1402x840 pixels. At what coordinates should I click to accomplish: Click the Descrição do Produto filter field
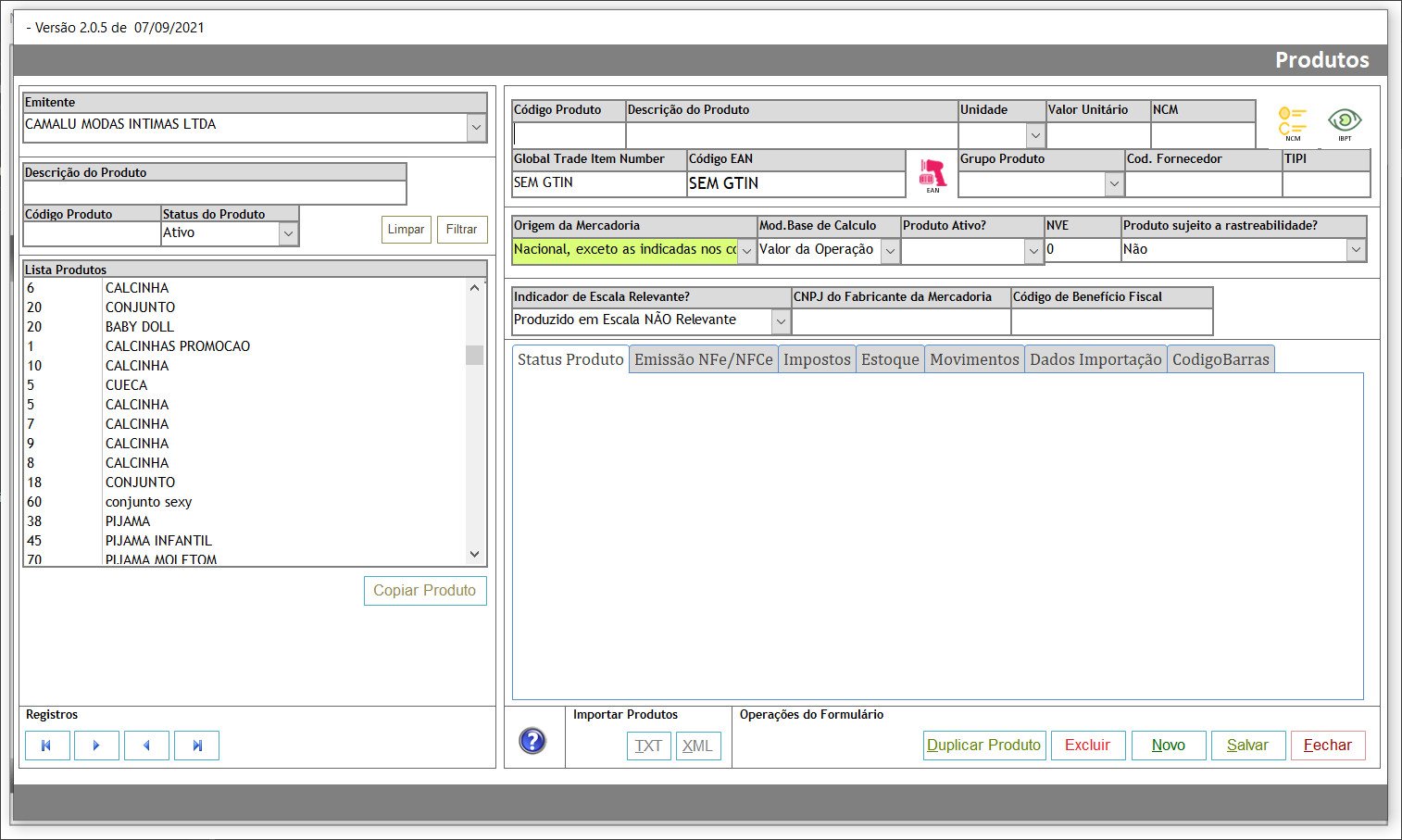(214, 193)
